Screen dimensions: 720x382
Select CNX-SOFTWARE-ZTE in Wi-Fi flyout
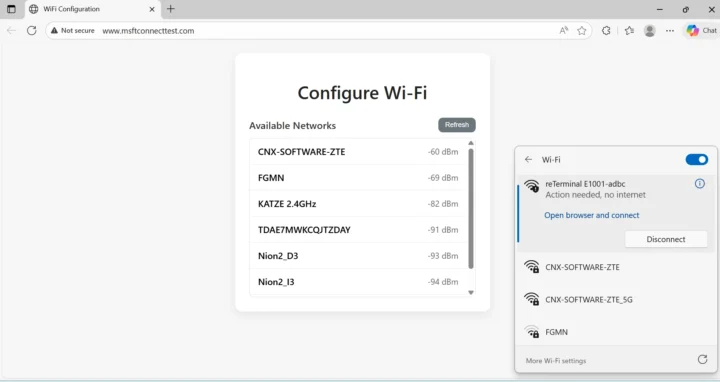[x=615, y=267]
